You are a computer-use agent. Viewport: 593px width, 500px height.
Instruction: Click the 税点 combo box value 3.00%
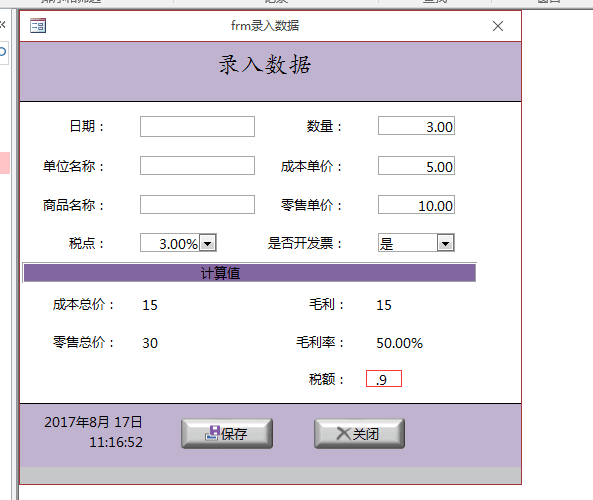click(170, 243)
